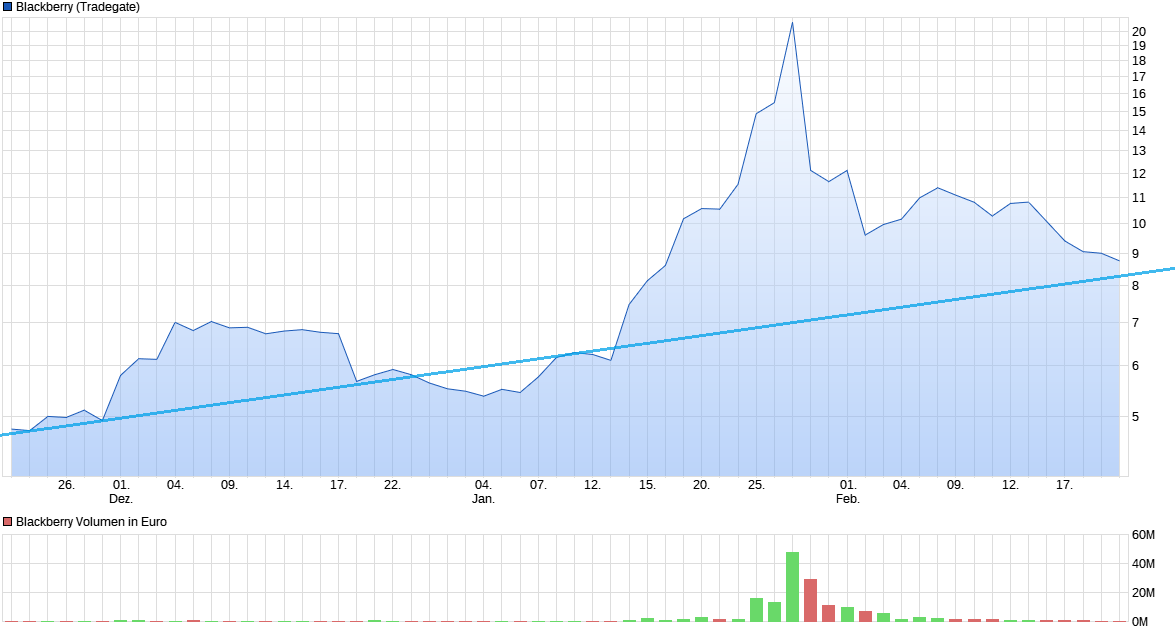The image size is (1175, 633).
Task: Click the 0M baseline of the volume chart
Action: click(600, 621)
